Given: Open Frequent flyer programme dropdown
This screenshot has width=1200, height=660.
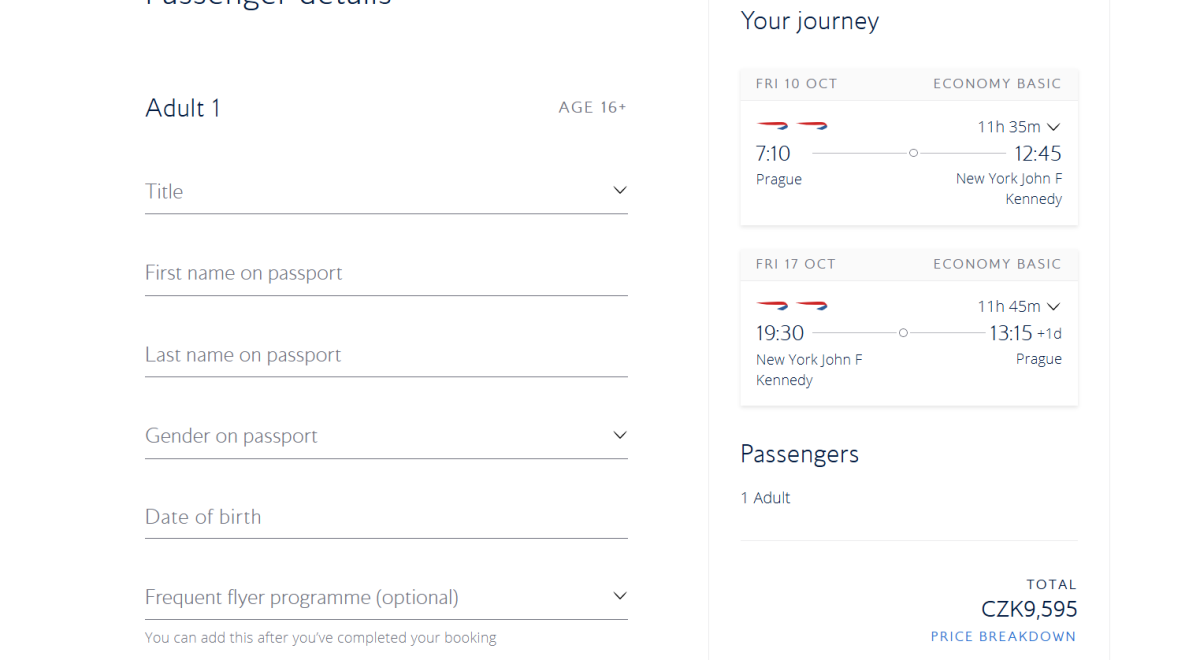Looking at the screenshot, I should [x=385, y=597].
